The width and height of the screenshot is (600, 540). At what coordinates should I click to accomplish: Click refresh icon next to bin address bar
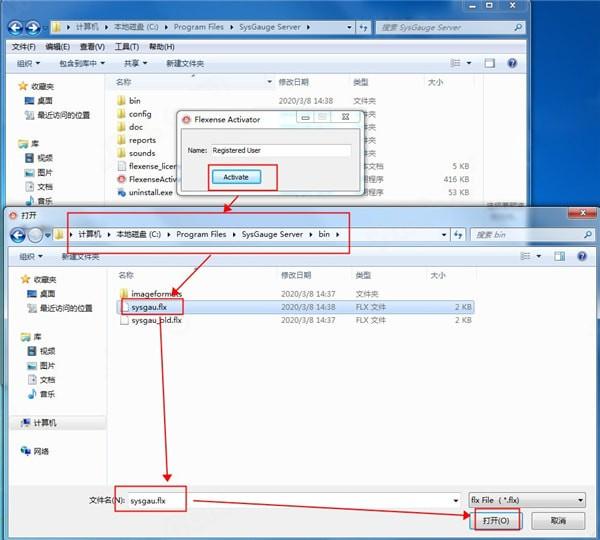click(x=458, y=235)
